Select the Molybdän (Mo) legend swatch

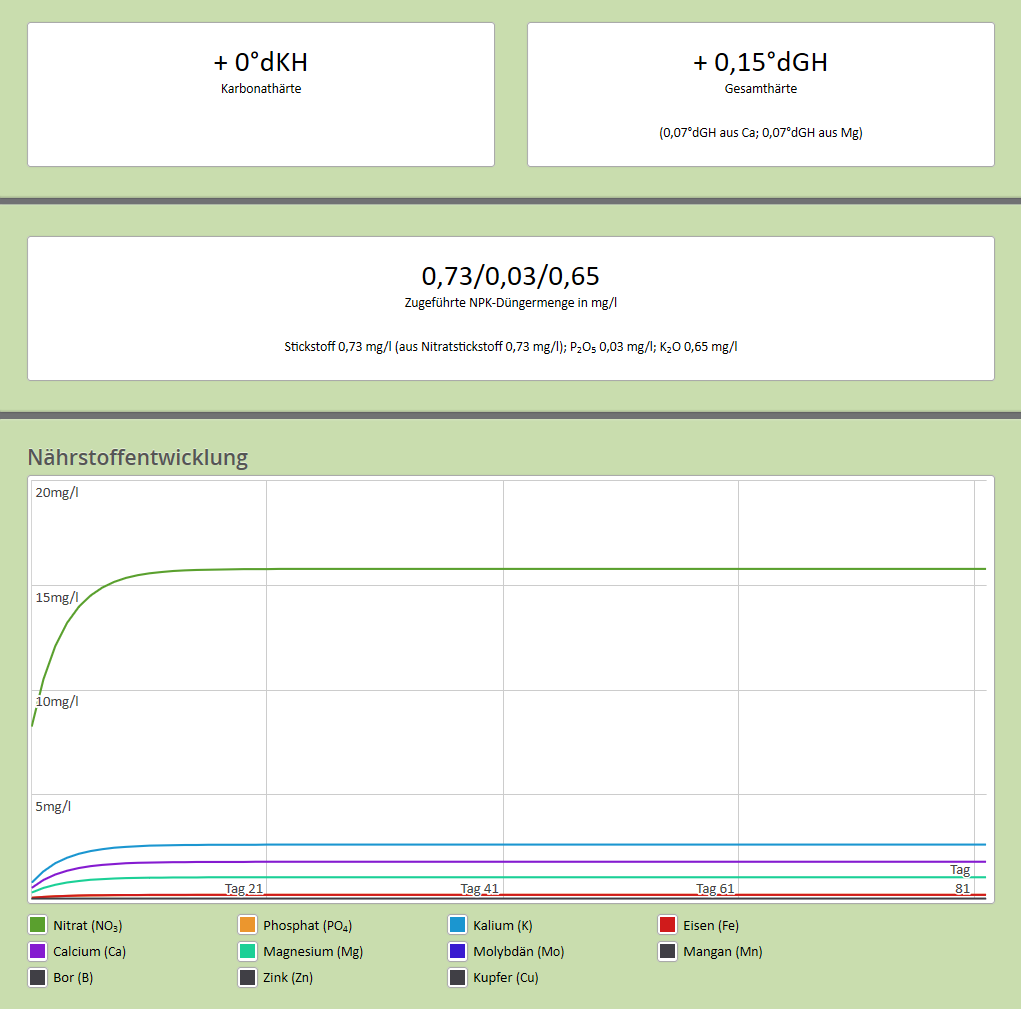[x=458, y=951]
